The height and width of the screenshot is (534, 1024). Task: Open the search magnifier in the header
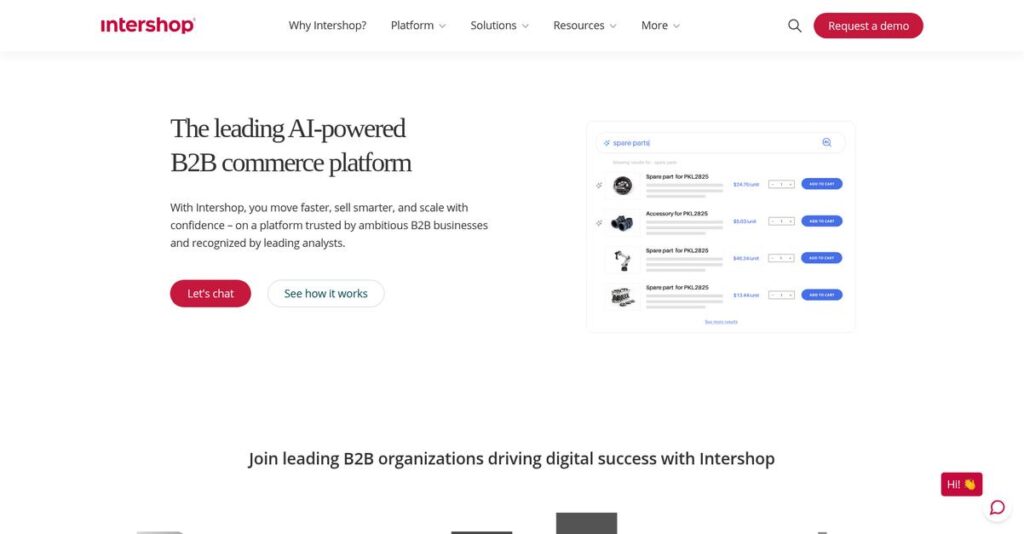click(794, 25)
